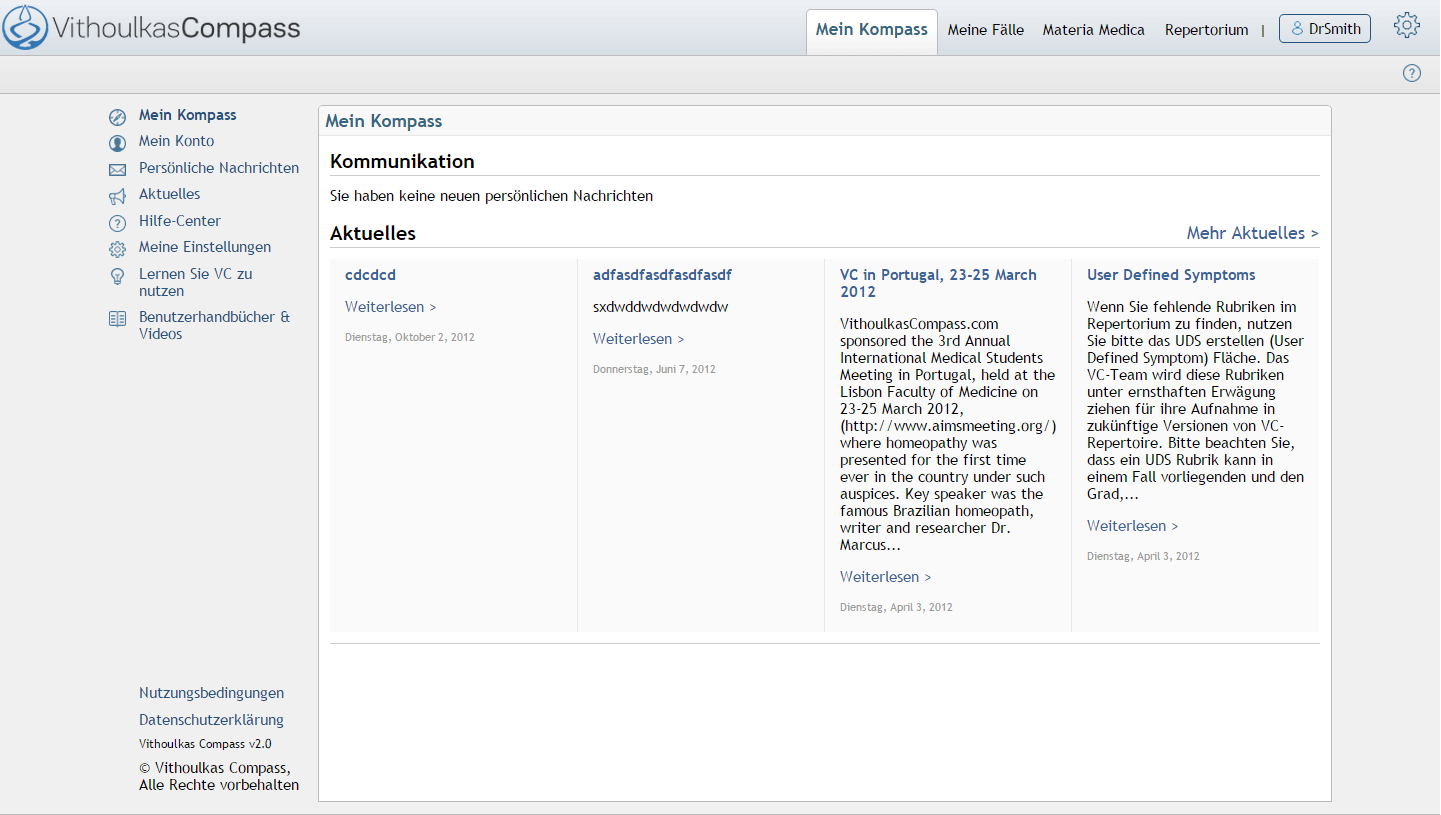
Task: Switch to the Meine Fälle tab
Action: point(985,30)
